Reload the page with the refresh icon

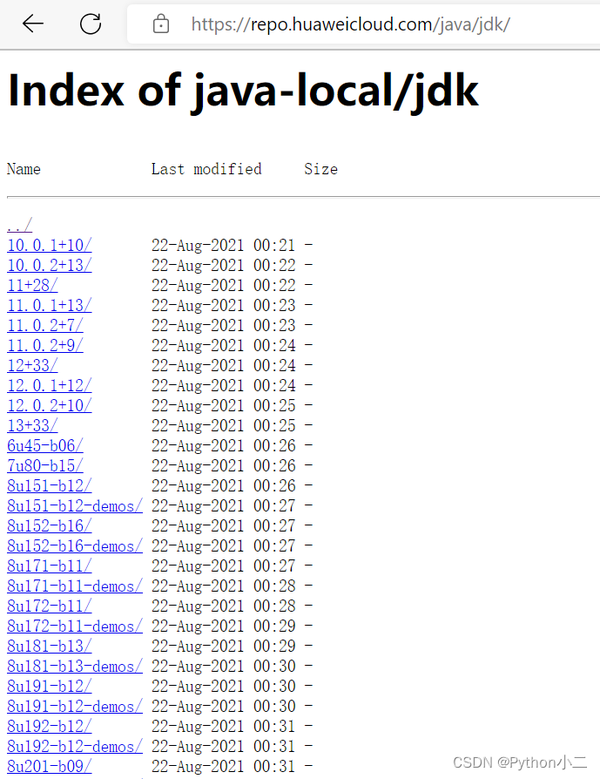click(x=90, y=23)
